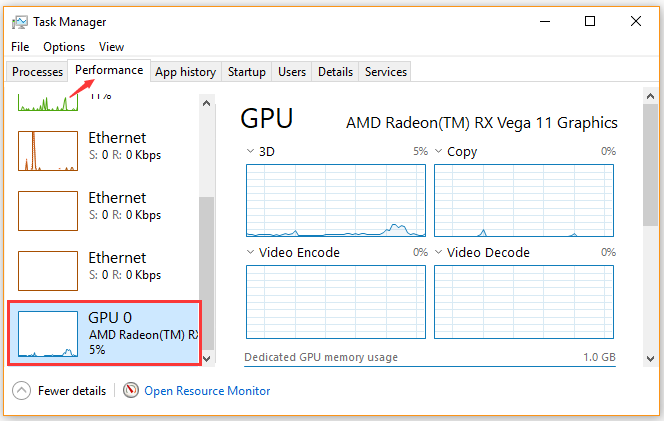Click main panel scroll down arrow
664x421 pixels.
[650, 359]
